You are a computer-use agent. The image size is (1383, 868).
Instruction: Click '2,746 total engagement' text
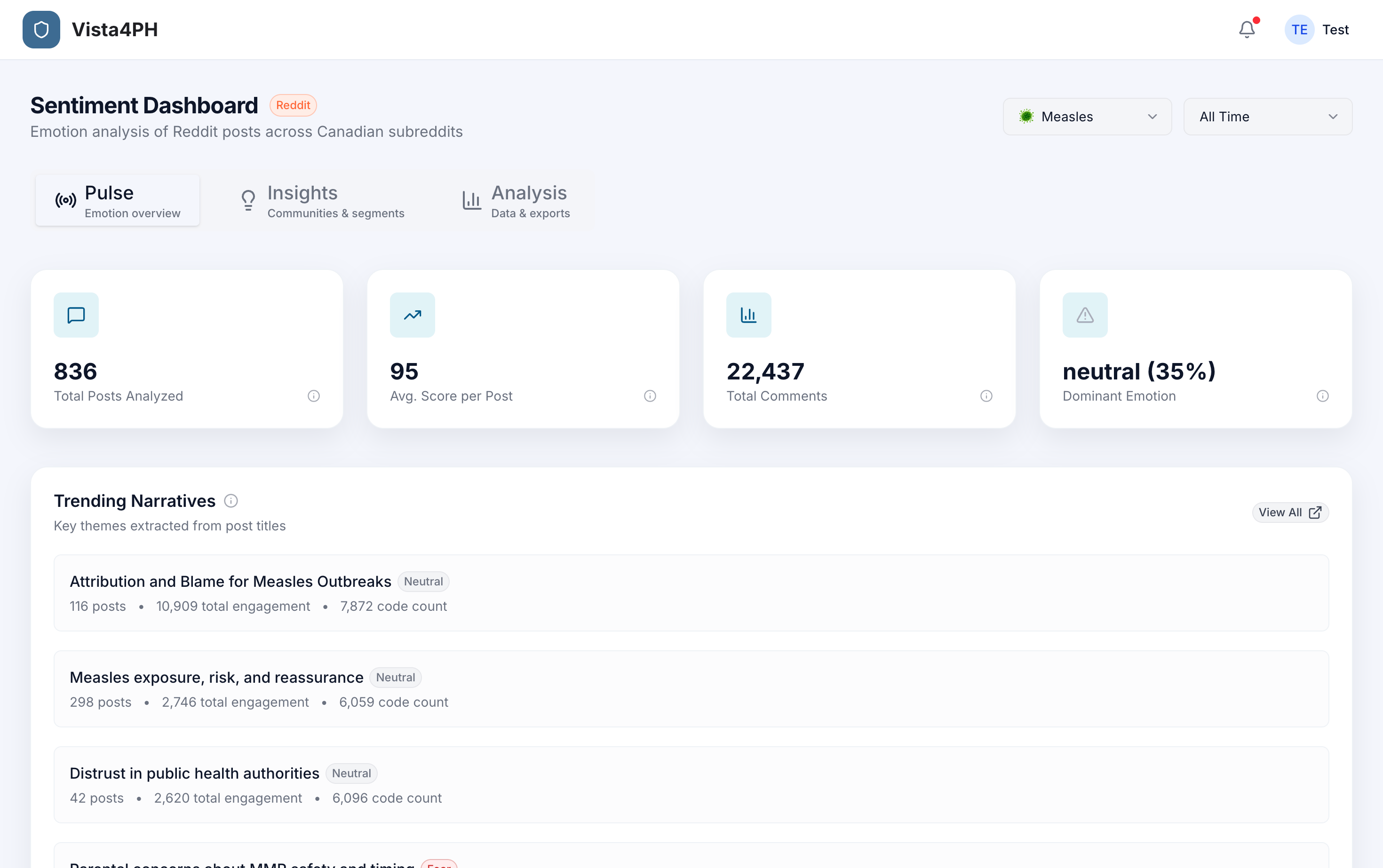pyautogui.click(x=236, y=702)
